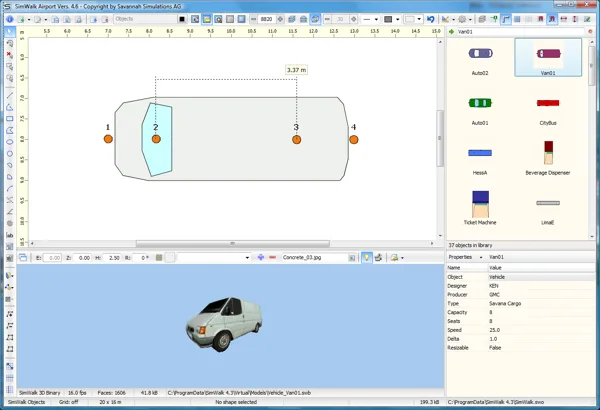600x410 pixels.
Task: Click the Z value field showing 0.00
Action: [x=82, y=258]
